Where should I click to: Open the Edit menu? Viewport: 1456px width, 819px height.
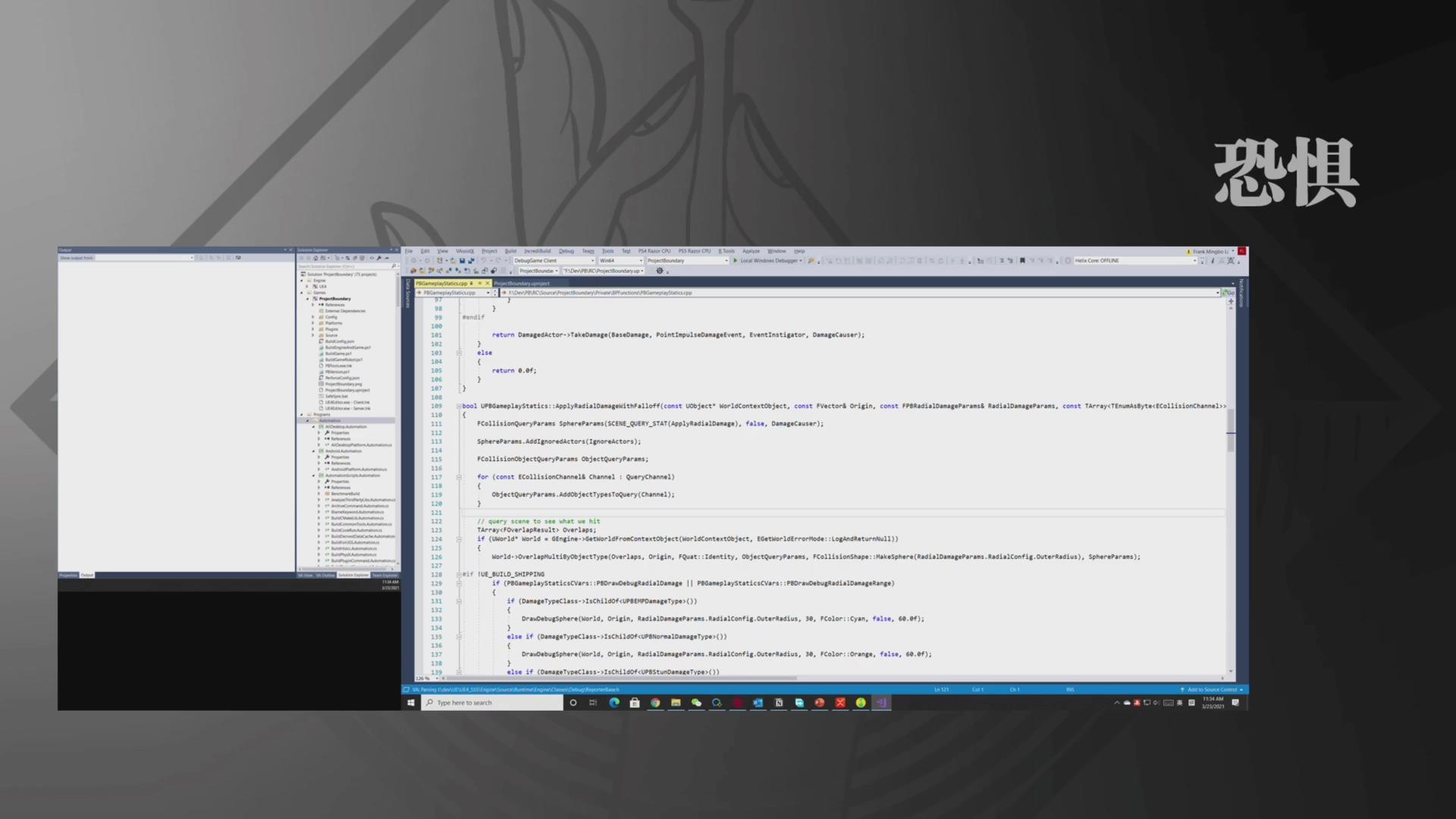425,251
